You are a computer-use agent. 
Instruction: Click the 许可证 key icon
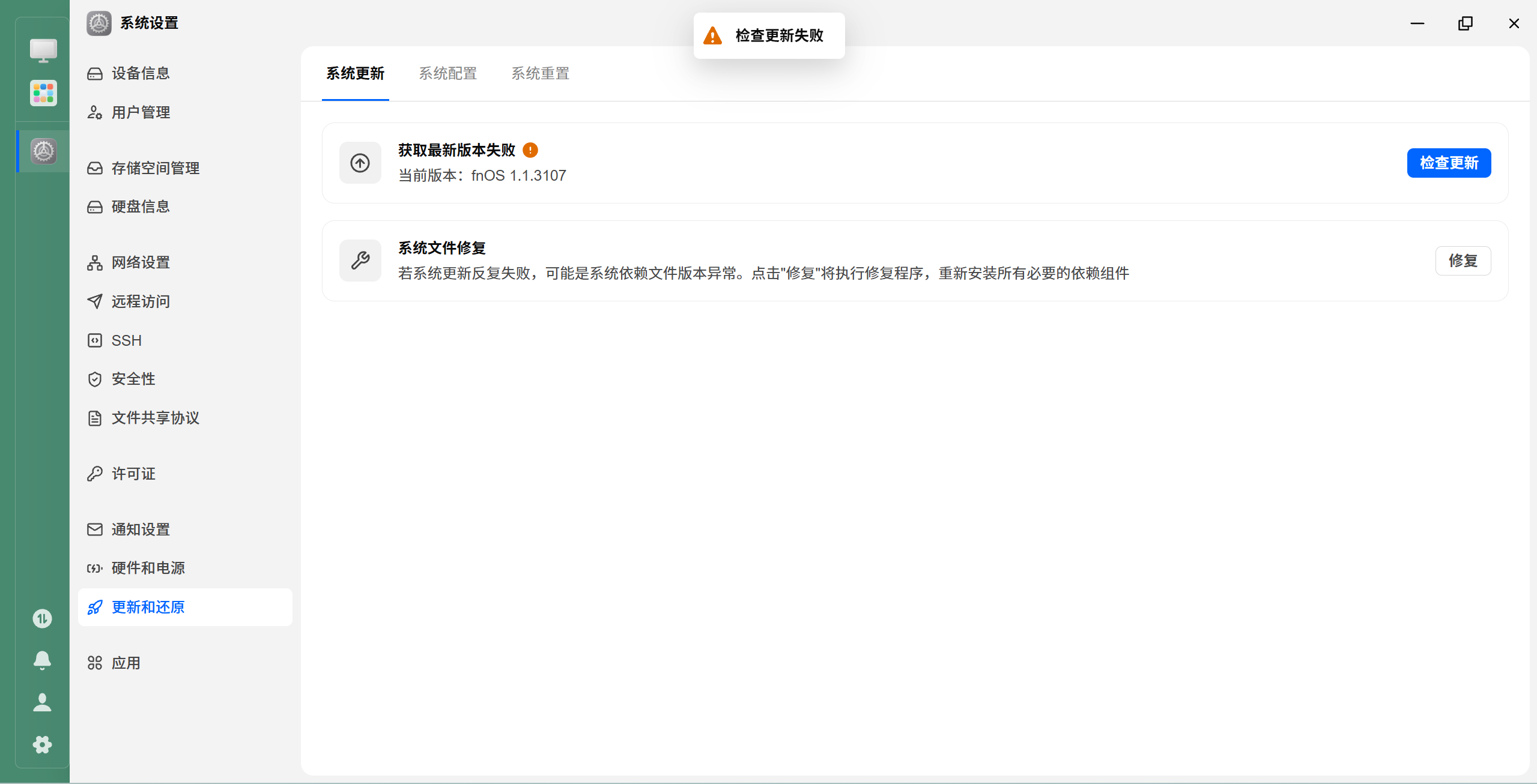[95, 474]
